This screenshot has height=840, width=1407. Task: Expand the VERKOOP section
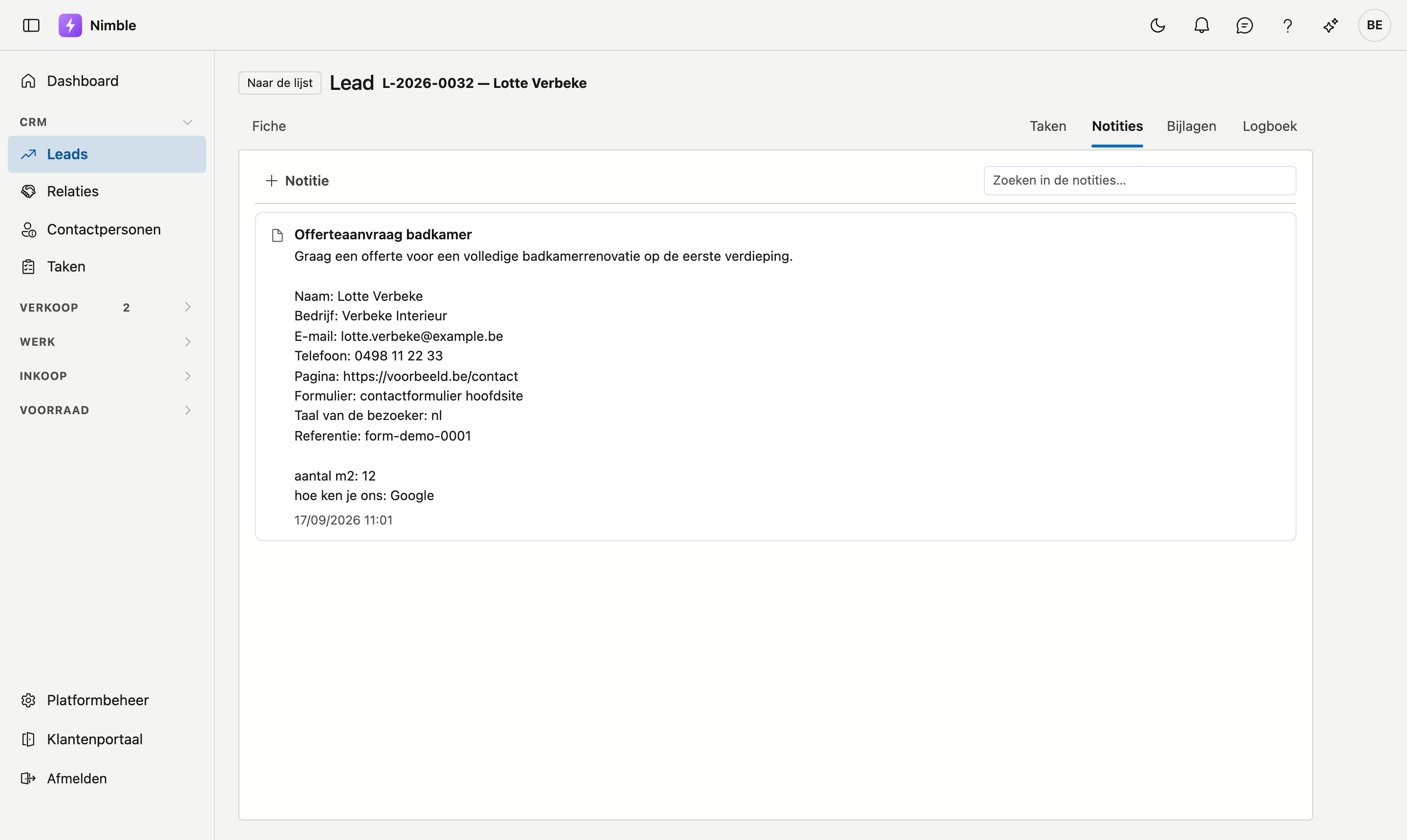(107, 307)
